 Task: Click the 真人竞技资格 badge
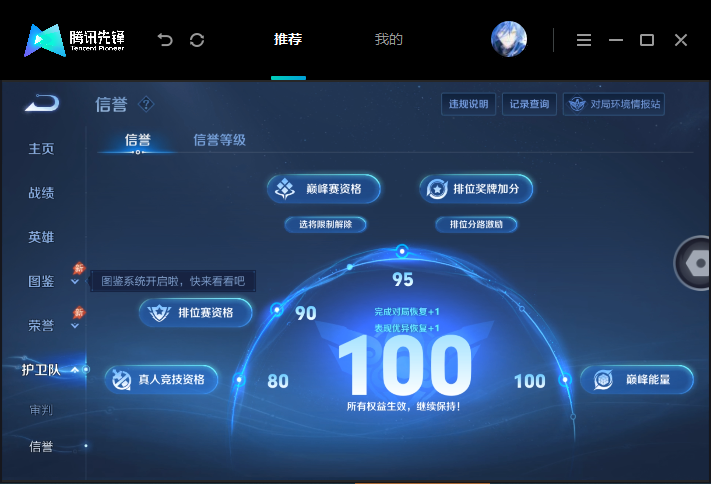click(161, 379)
